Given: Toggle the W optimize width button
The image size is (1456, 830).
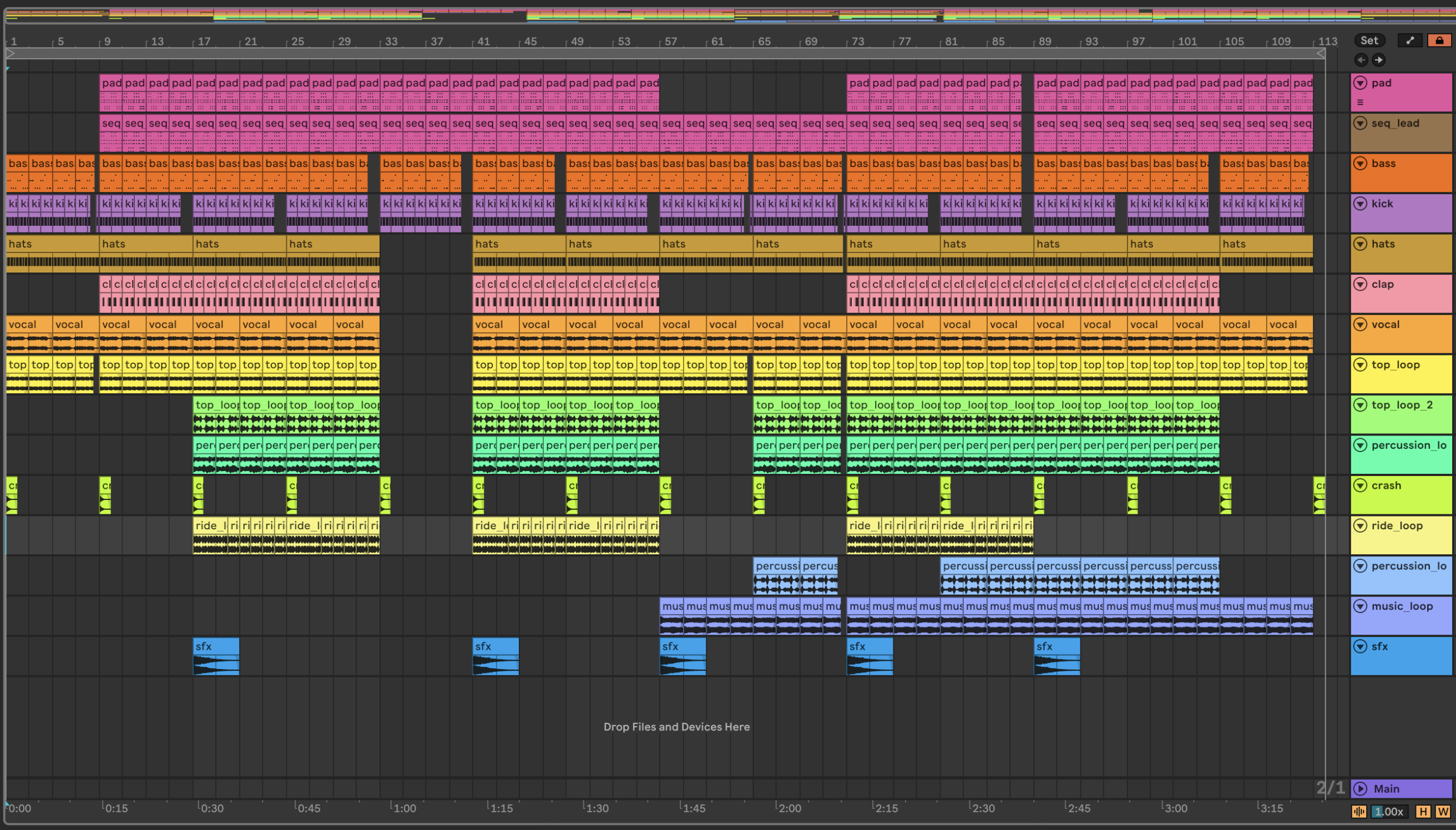Looking at the screenshot, I should pyautogui.click(x=1443, y=811).
